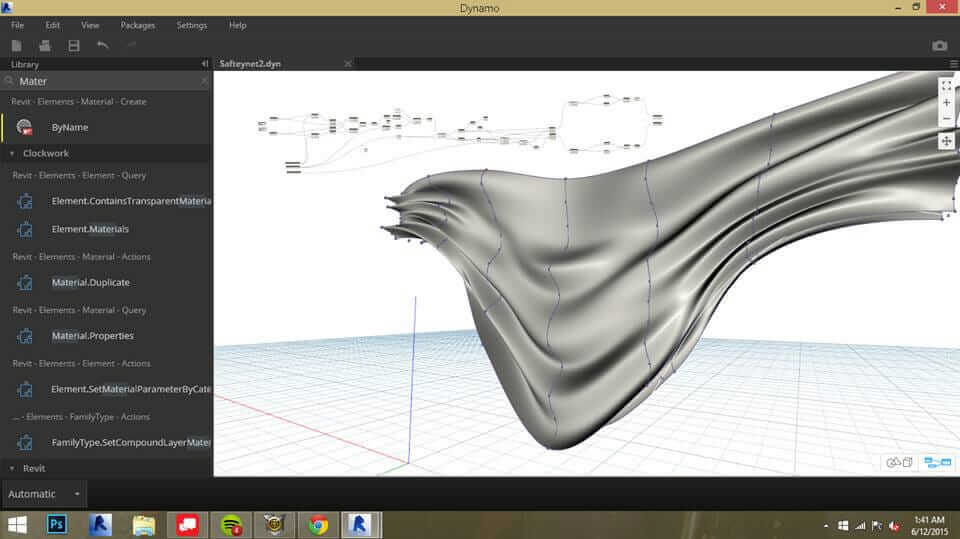
Task: Select the Material.Duplicate node
Action: click(x=90, y=282)
